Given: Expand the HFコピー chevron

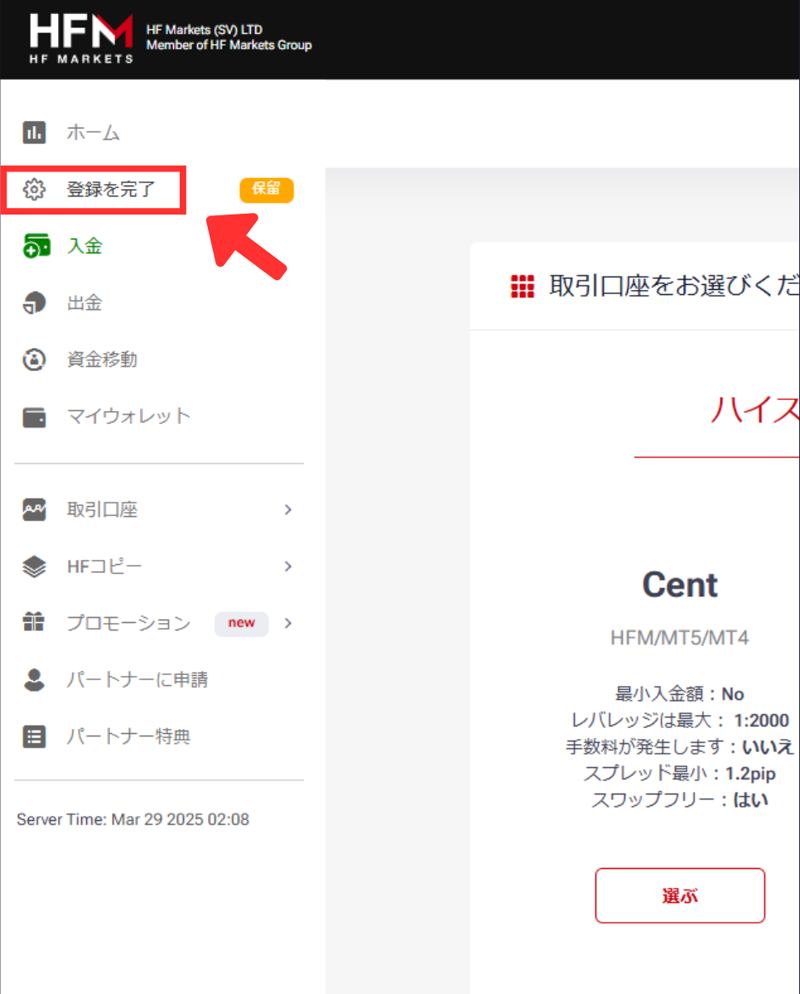Looking at the screenshot, I should (288, 566).
